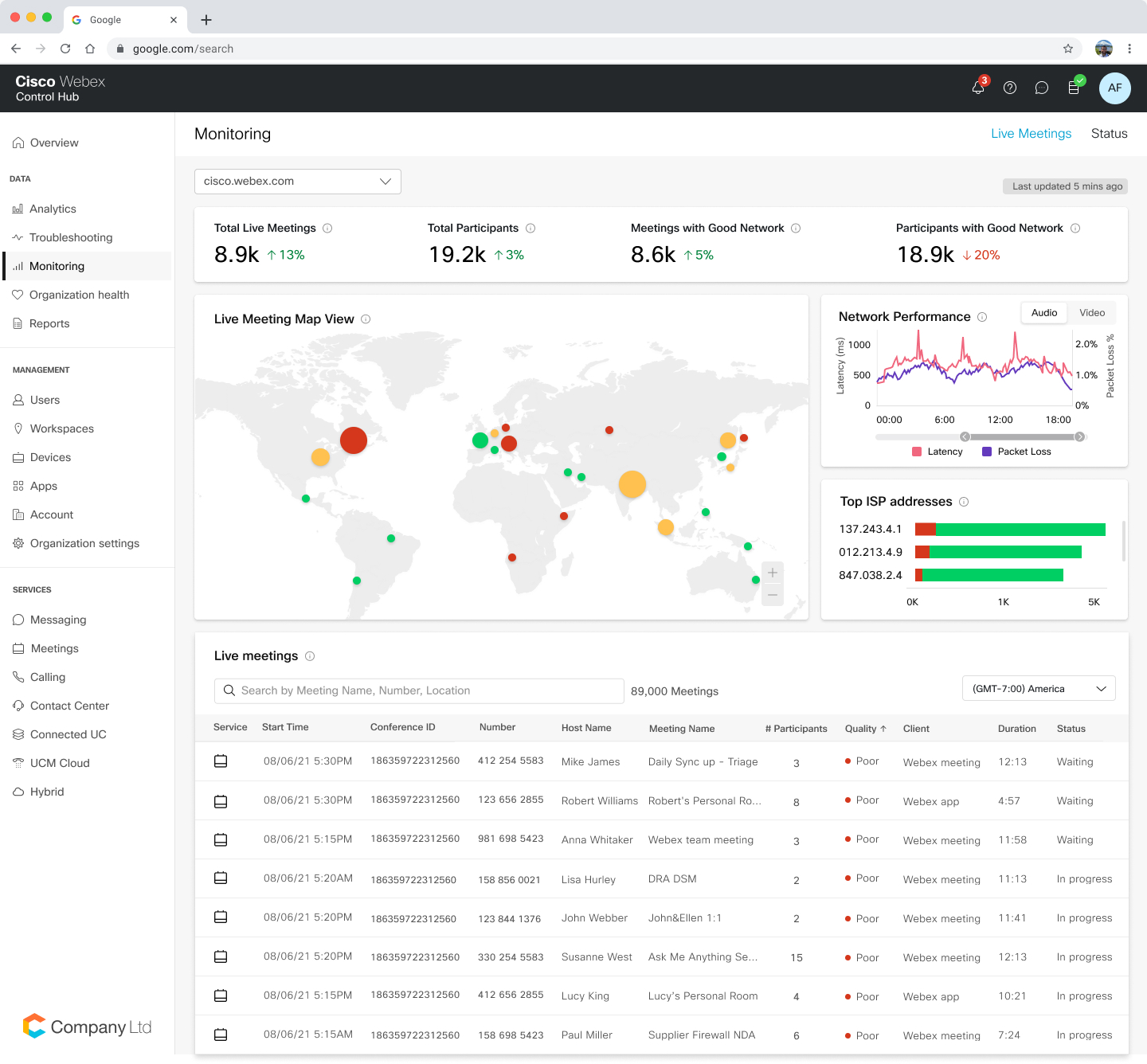This screenshot has width=1147, height=1064.
Task: Go to Organization settings in sidebar
Action: click(x=84, y=543)
